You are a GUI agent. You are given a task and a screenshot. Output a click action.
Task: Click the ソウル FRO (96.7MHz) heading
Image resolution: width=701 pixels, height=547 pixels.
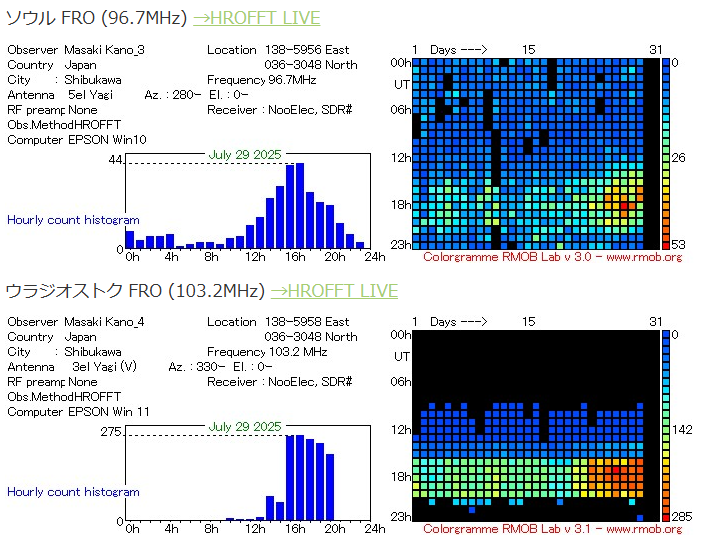[x=95, y=18]
